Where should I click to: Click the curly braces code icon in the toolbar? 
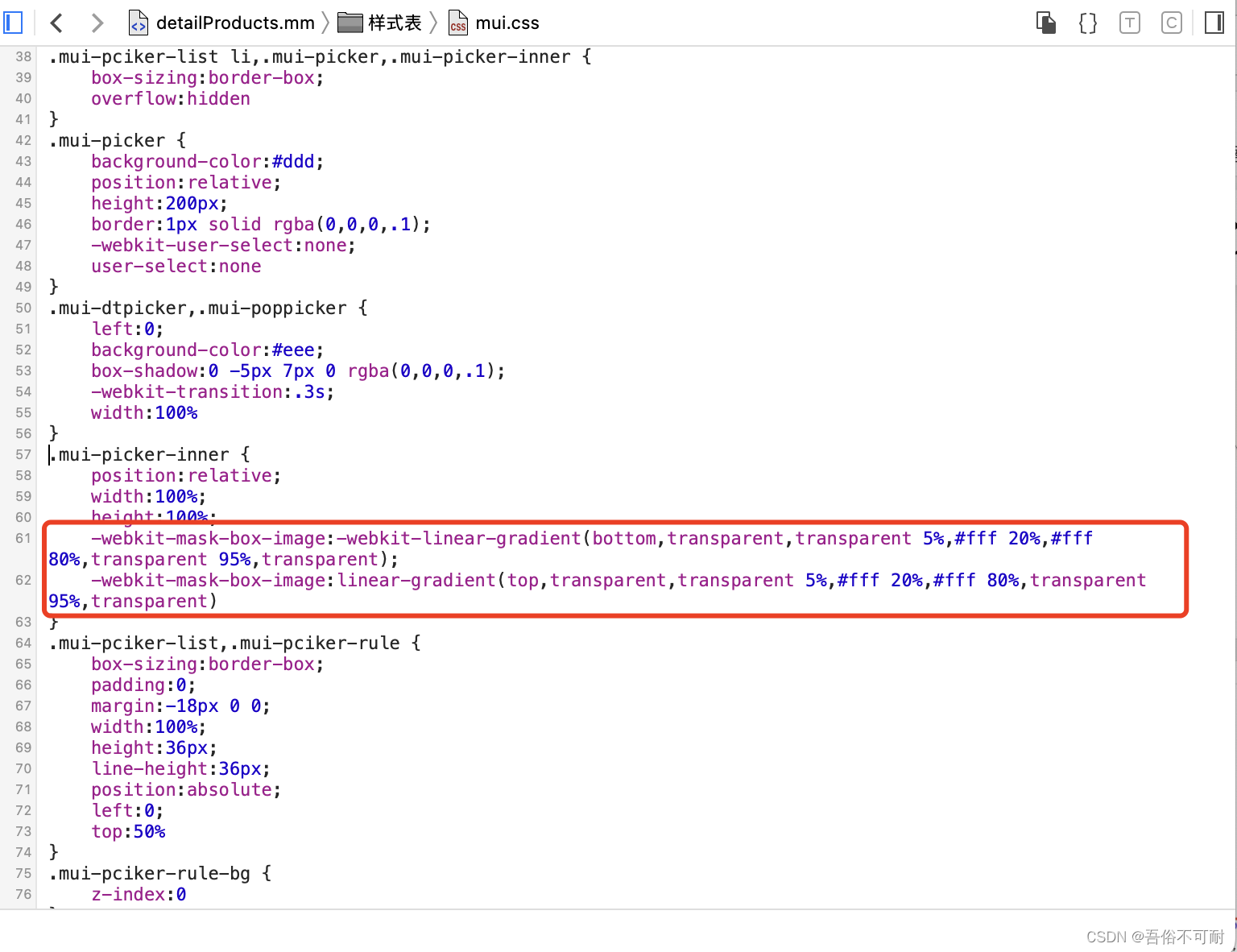pyautogui.click(x=1087, y=23)
